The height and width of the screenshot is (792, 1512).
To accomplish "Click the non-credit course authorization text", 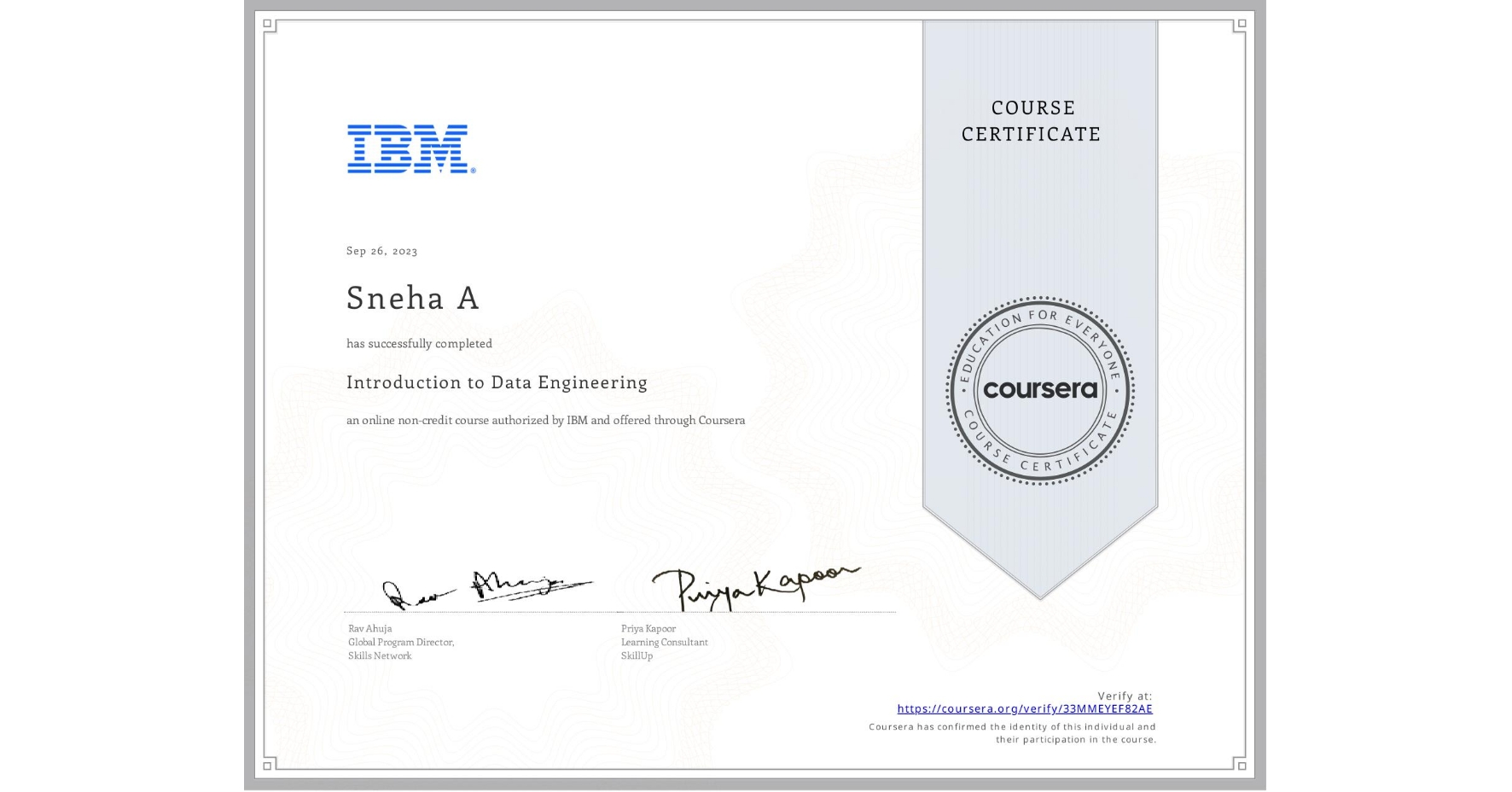I will (545, 420).
